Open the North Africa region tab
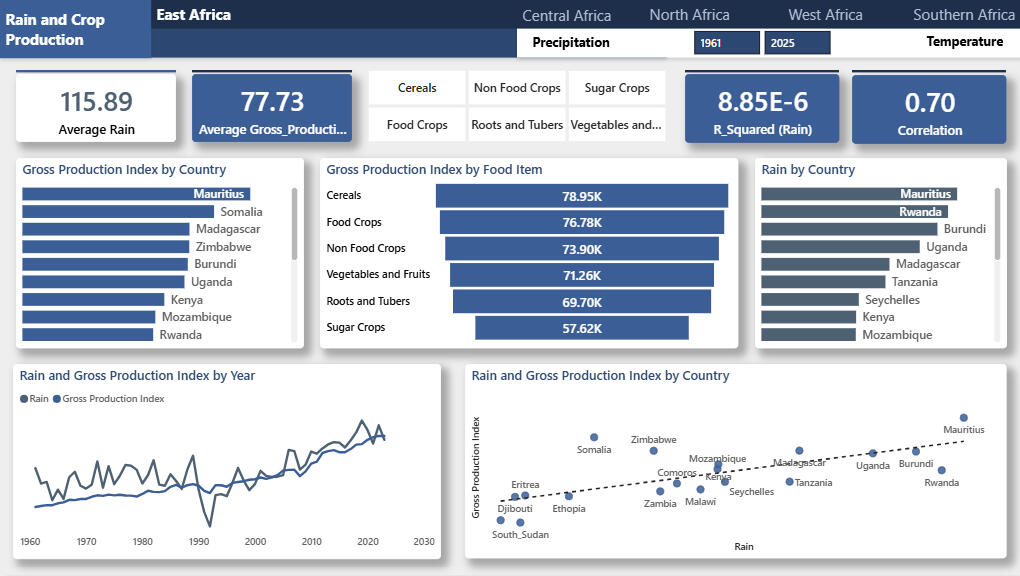The width and height of the screenshot is (1020, 576). click(689, 15)
